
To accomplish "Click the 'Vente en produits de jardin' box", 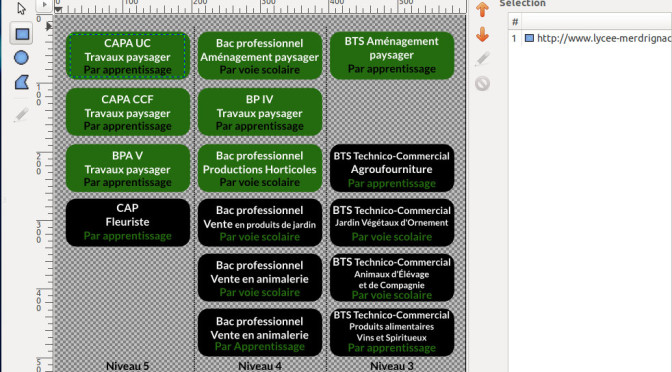I will 260,222.
